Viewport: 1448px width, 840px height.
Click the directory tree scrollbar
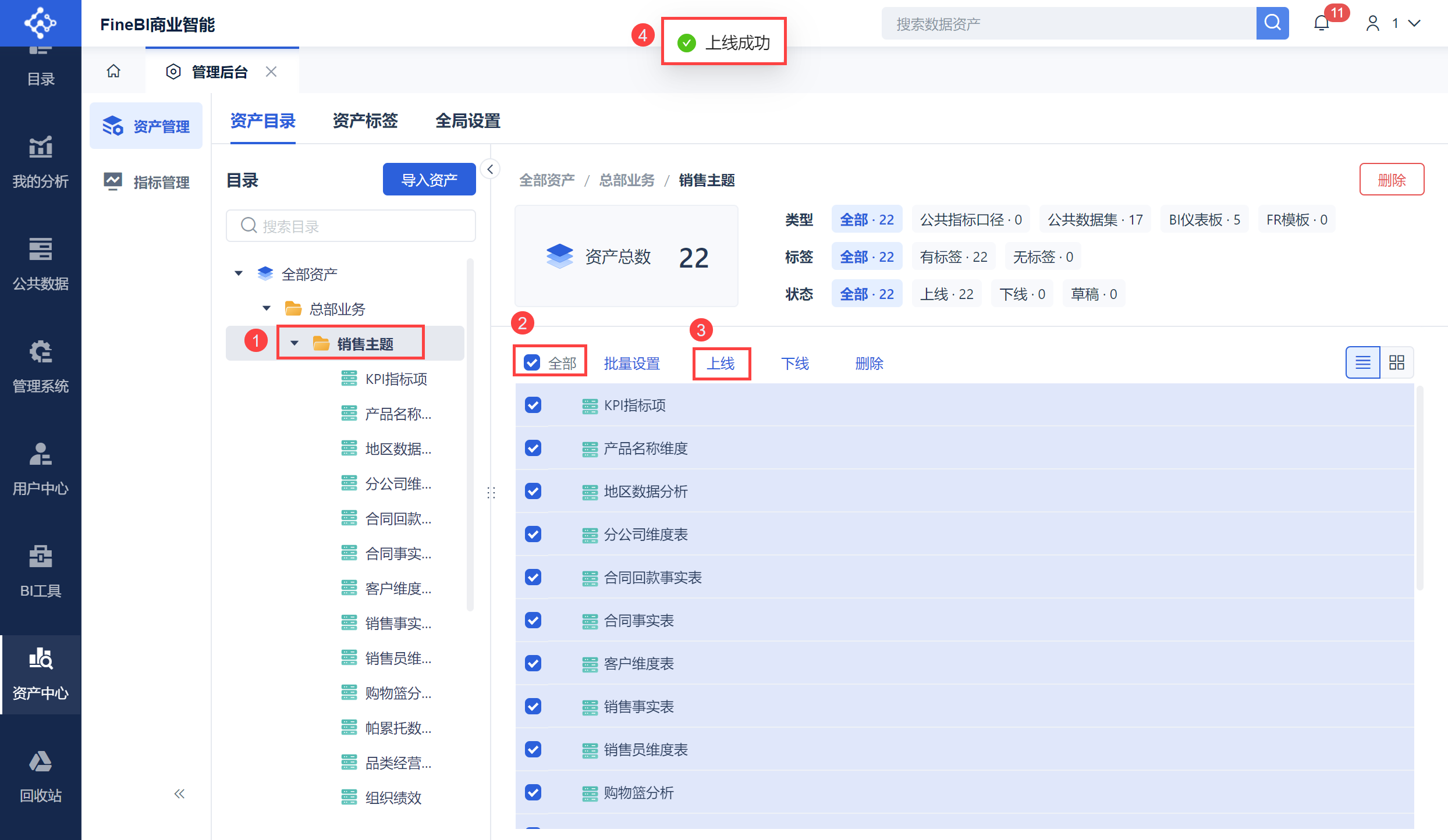(x=470, y=436)
